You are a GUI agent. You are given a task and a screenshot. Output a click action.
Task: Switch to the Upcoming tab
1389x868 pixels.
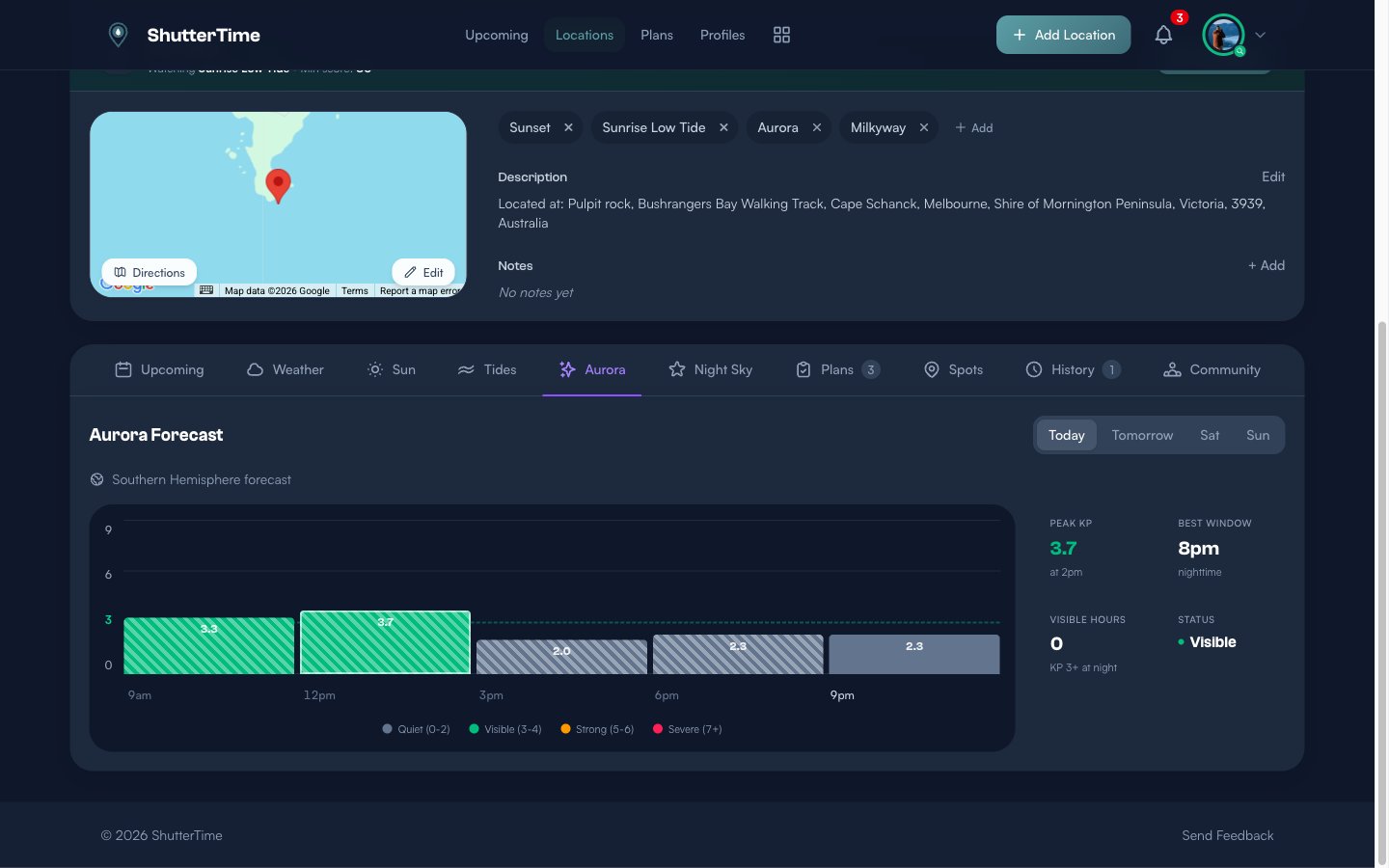coord(160,369)
